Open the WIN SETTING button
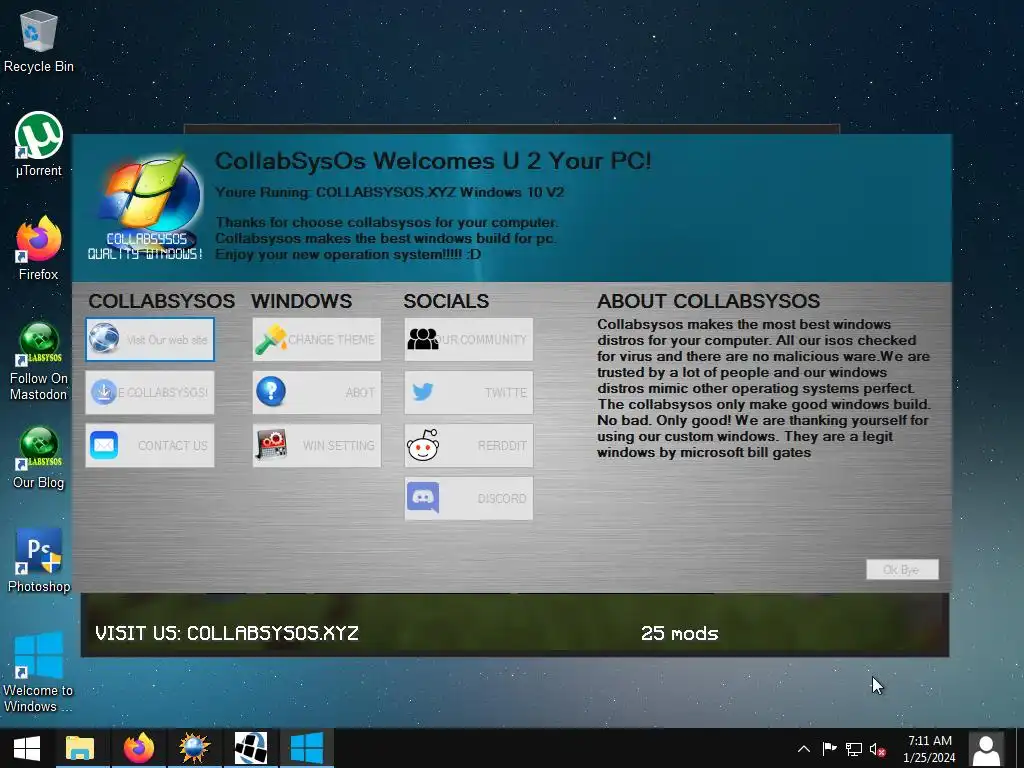The height and width of the screenshot is (768, 1024). (317, 445)
